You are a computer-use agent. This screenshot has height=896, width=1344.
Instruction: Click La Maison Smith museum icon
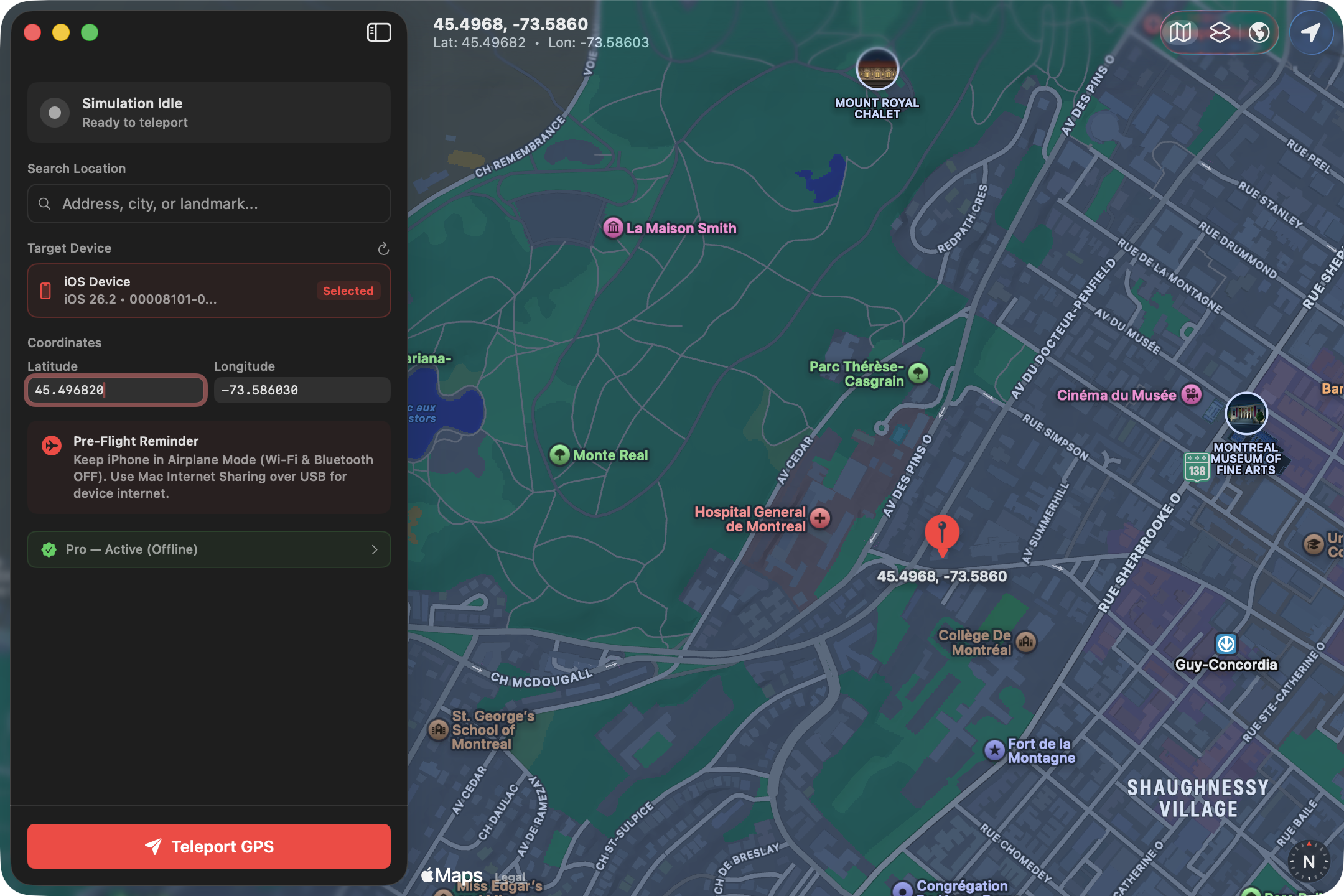pyautogui.click(x=613, y=228)
